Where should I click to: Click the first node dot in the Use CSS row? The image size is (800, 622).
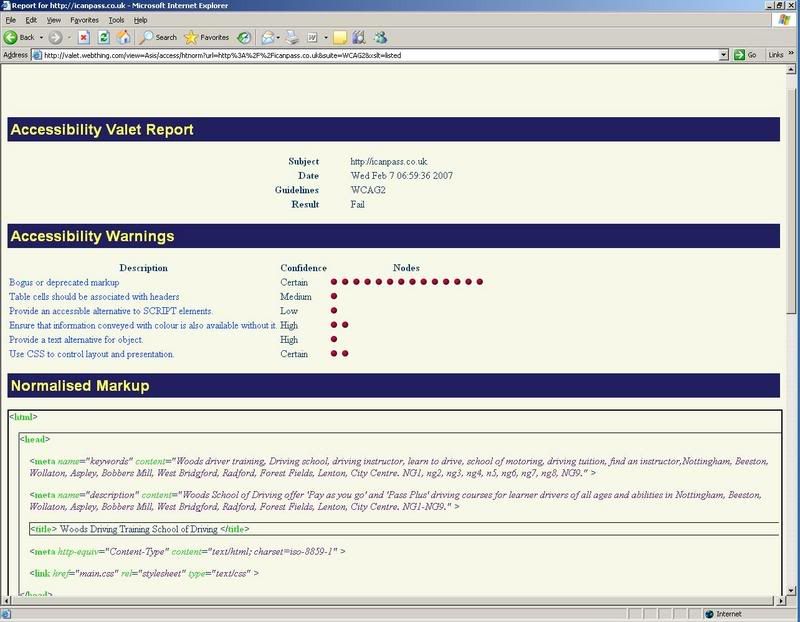(x=334, y=353)
